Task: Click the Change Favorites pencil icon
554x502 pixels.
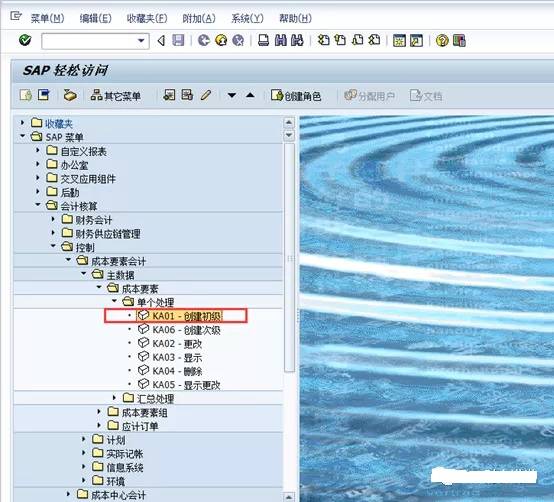Action: tap(206, 95)
